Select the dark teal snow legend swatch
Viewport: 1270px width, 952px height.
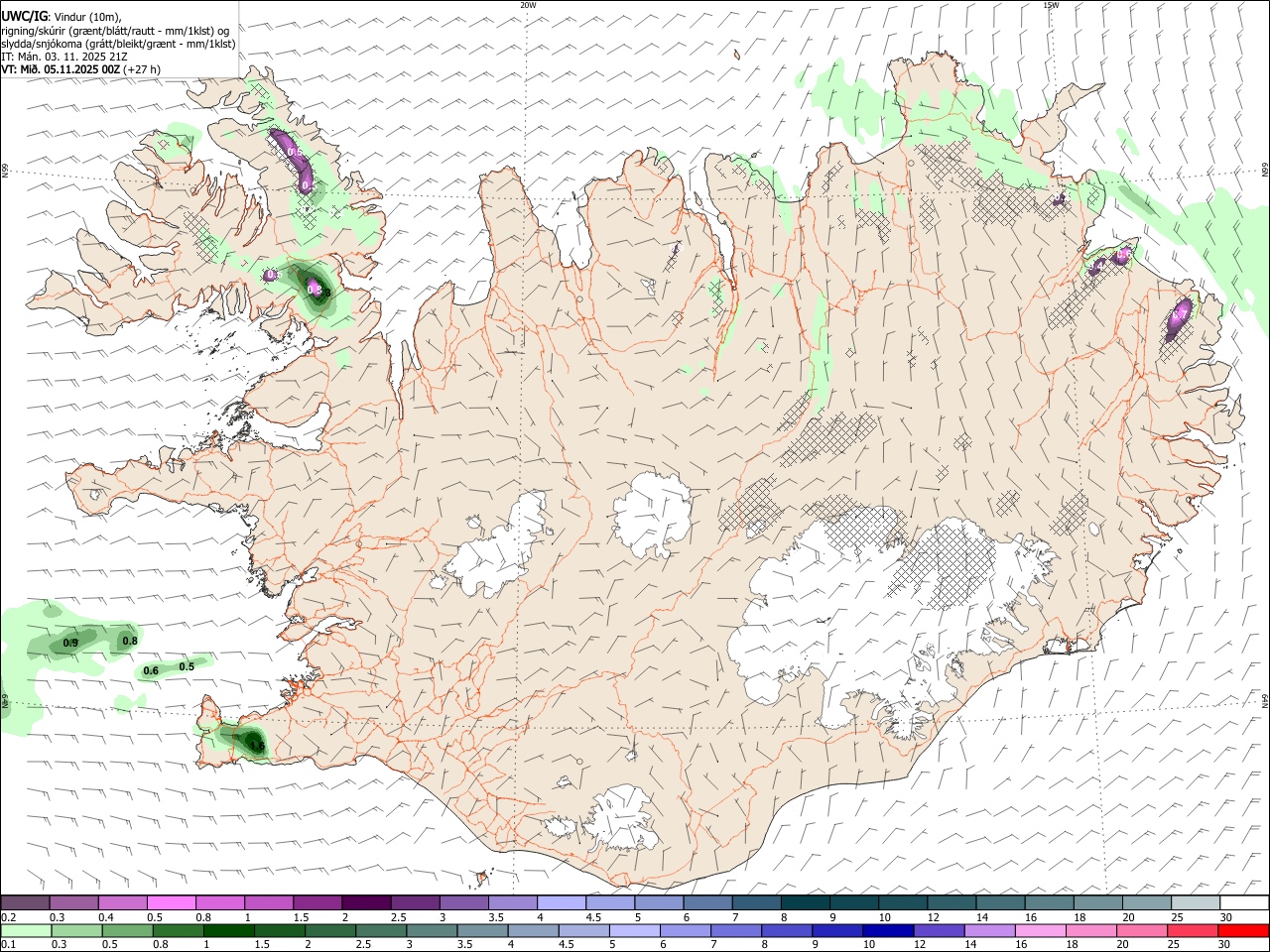pos(806,902)
